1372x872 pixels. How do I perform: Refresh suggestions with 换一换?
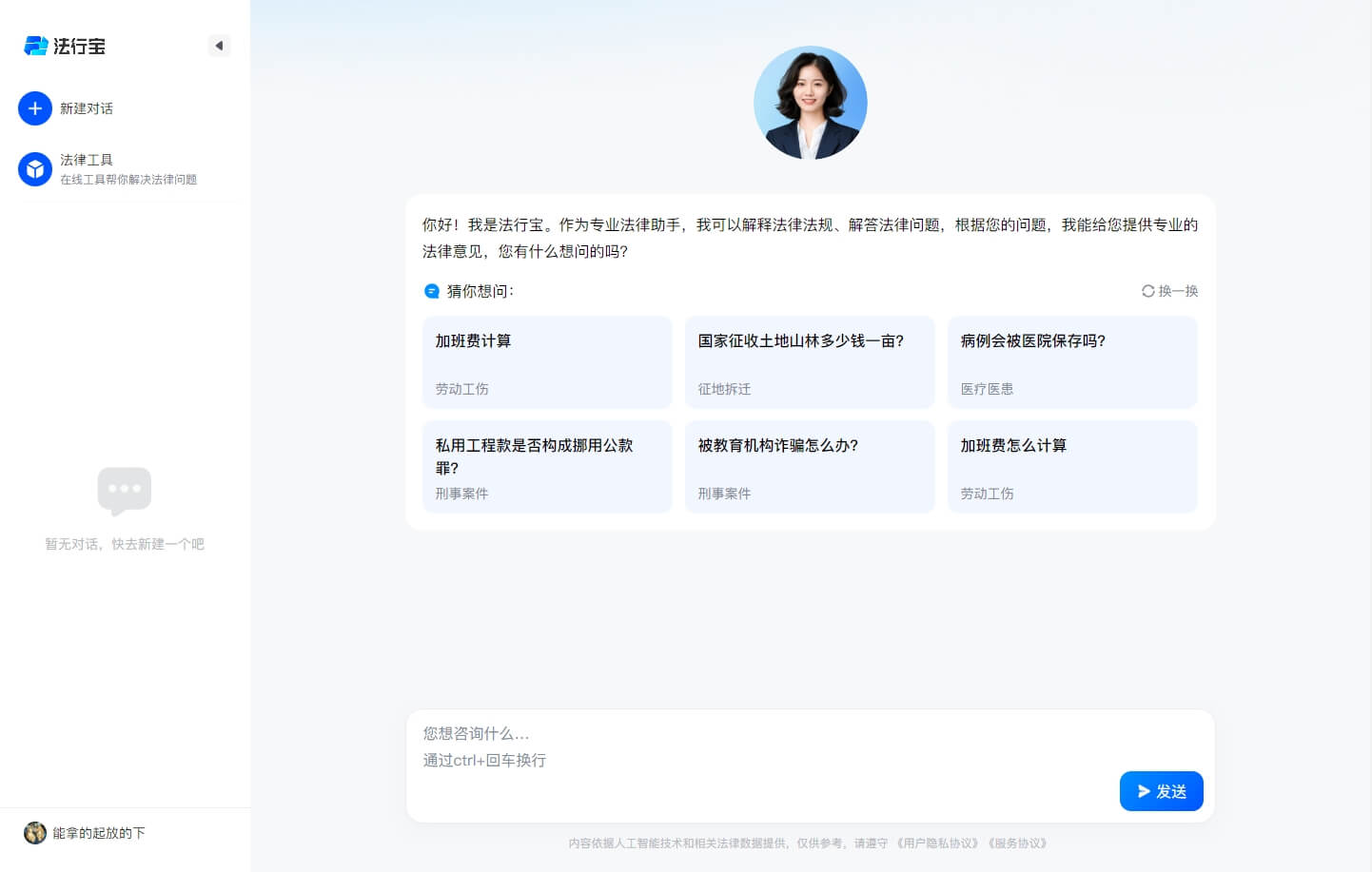(x=1169, y=291)
